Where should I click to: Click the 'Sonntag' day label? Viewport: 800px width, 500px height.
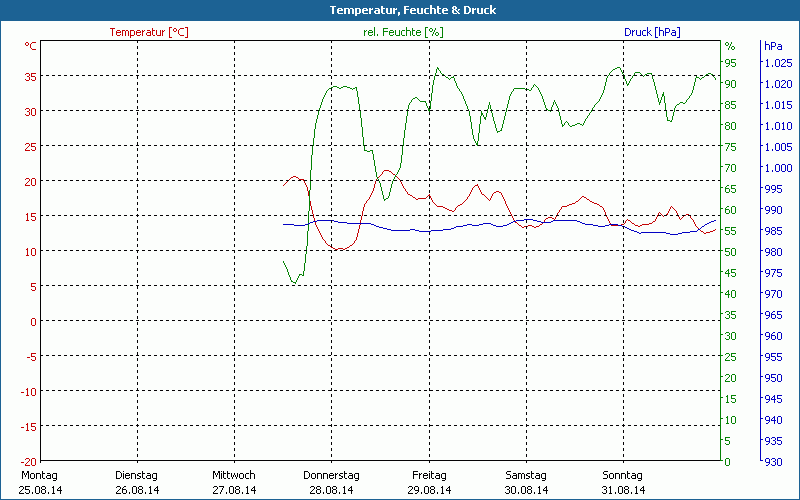click(x=622, y=475)
